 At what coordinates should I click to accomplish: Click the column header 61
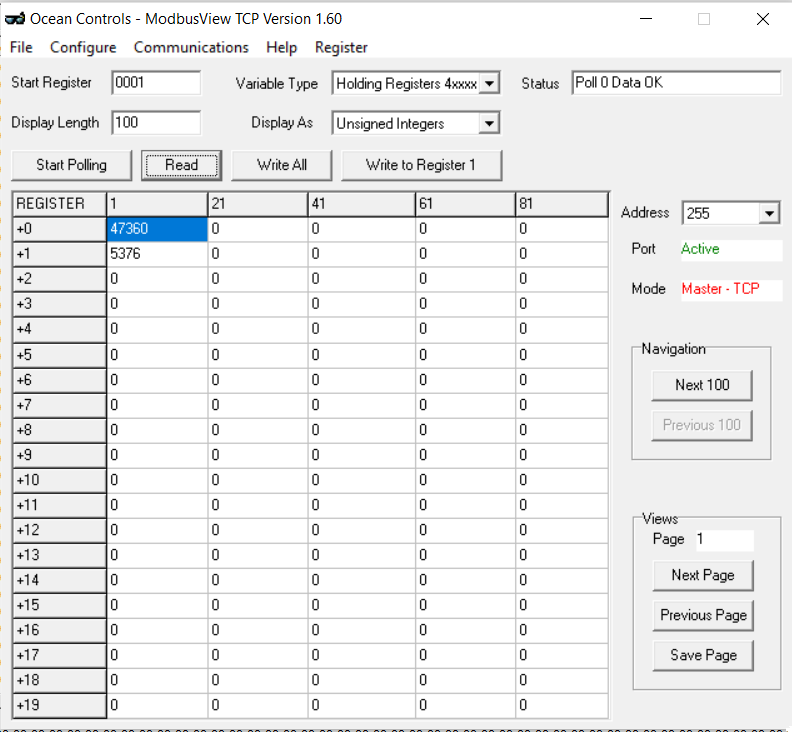click(x=465, y=204)
